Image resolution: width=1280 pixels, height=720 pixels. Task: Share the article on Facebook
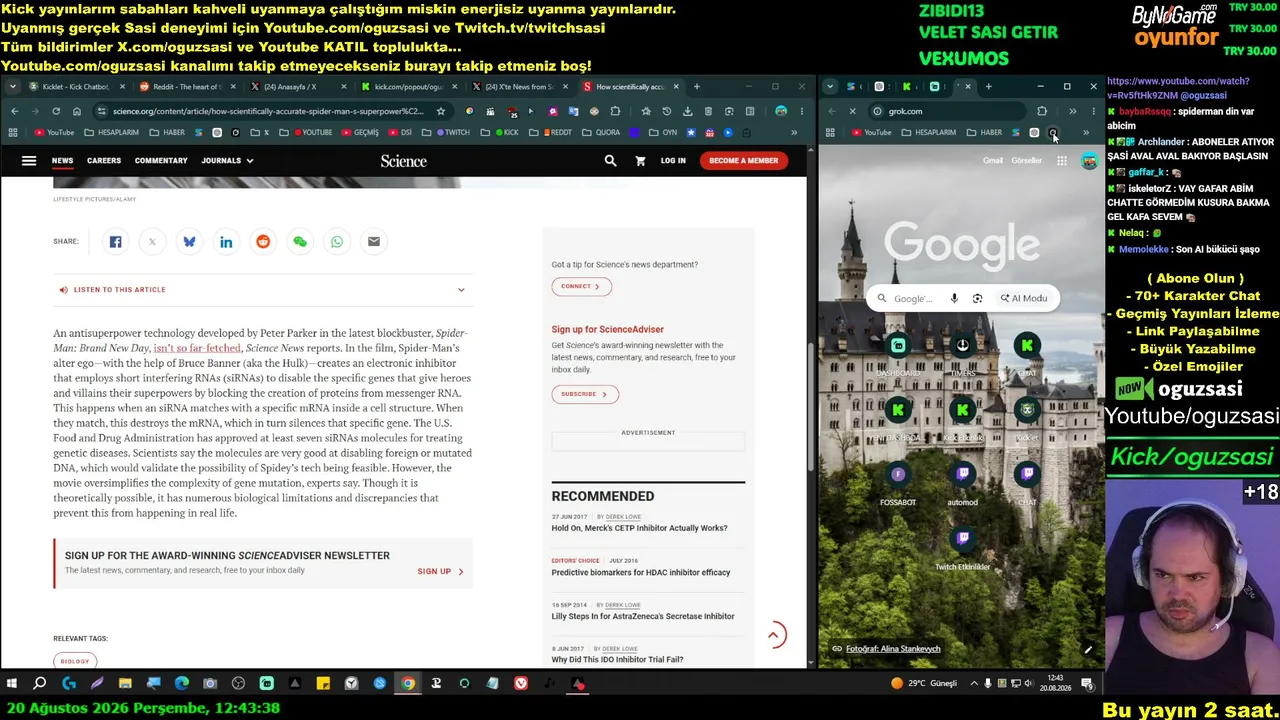click(x=115, y=242)
